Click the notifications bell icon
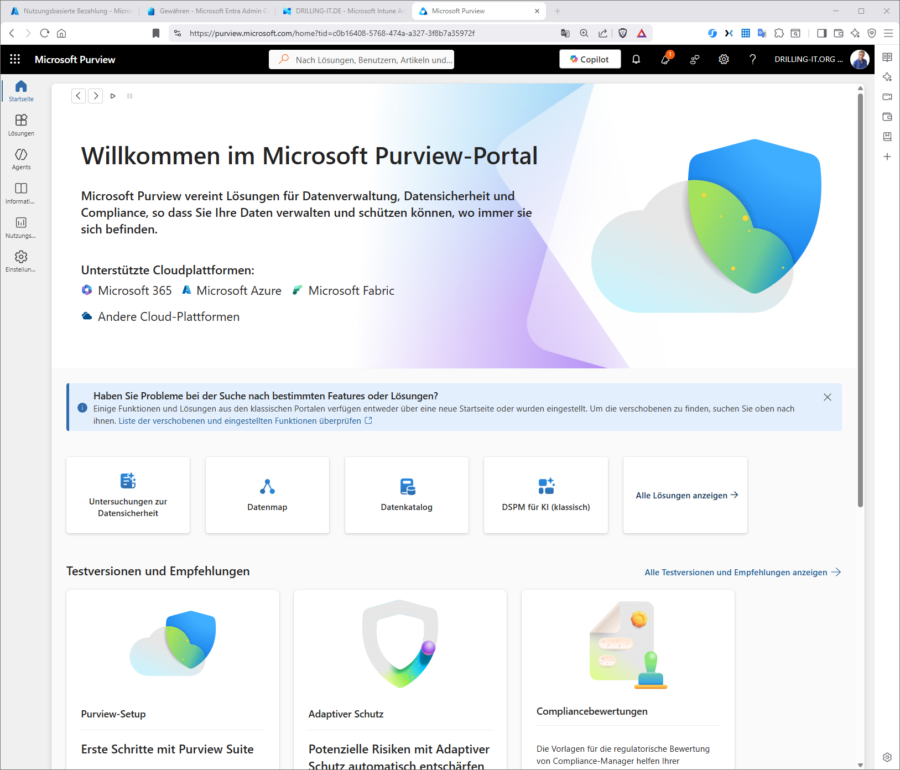The height and width of the screenshot is (770, 900). (x=636, y=59)
